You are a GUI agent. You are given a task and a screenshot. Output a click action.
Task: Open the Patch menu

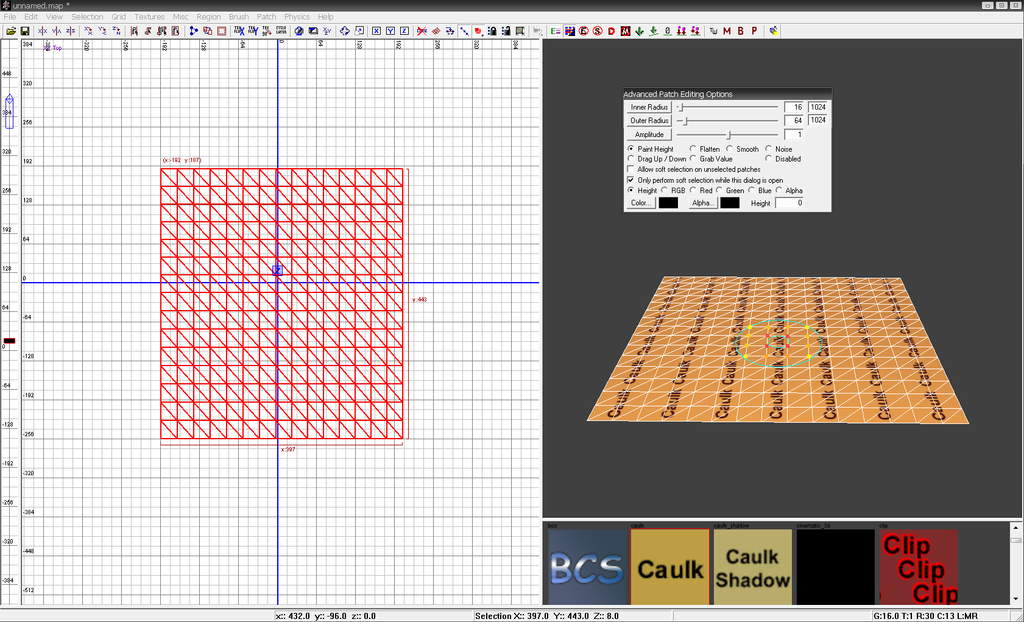266,16
